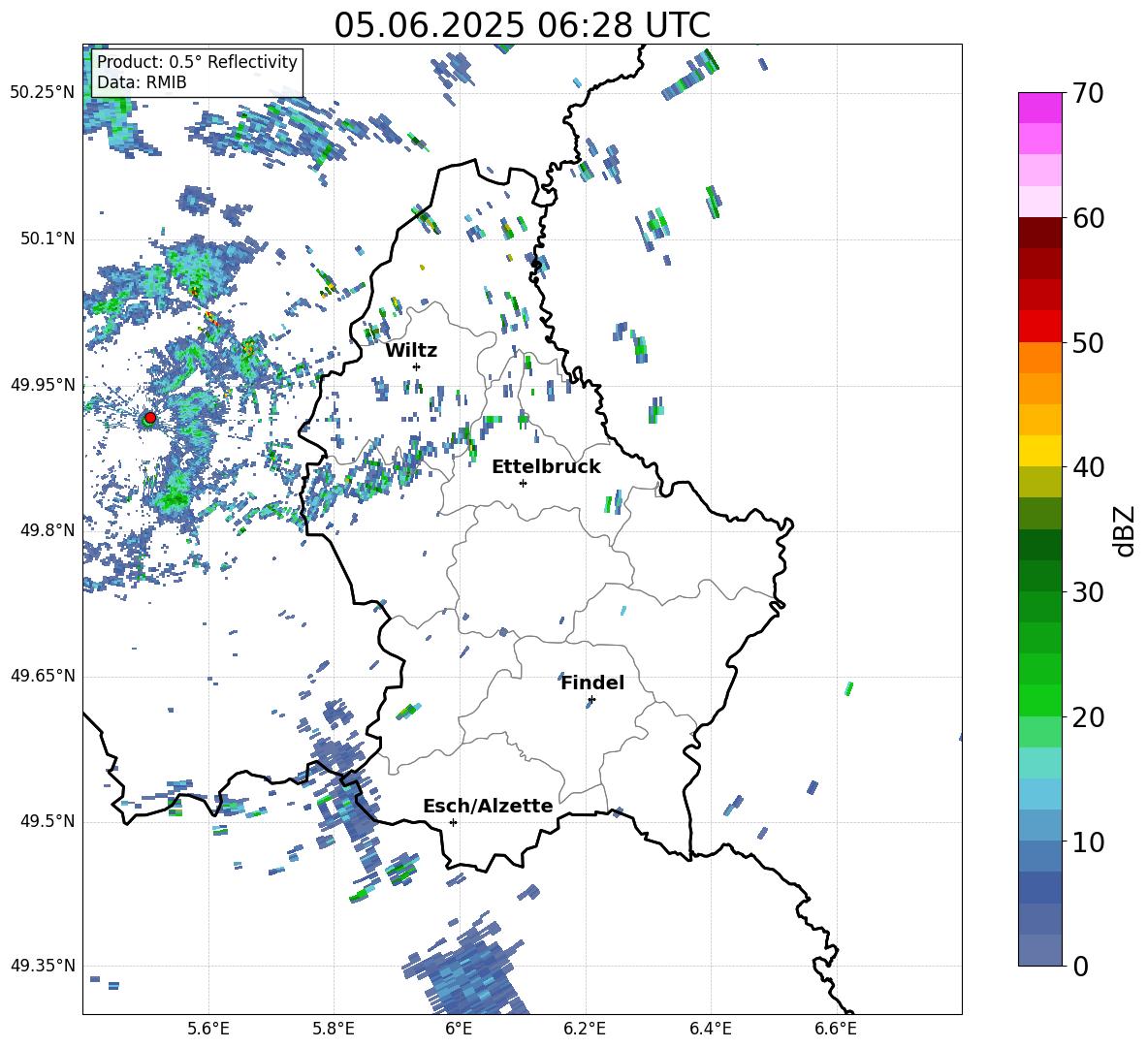Click the 0 value on colorbar

point(1080,966)
